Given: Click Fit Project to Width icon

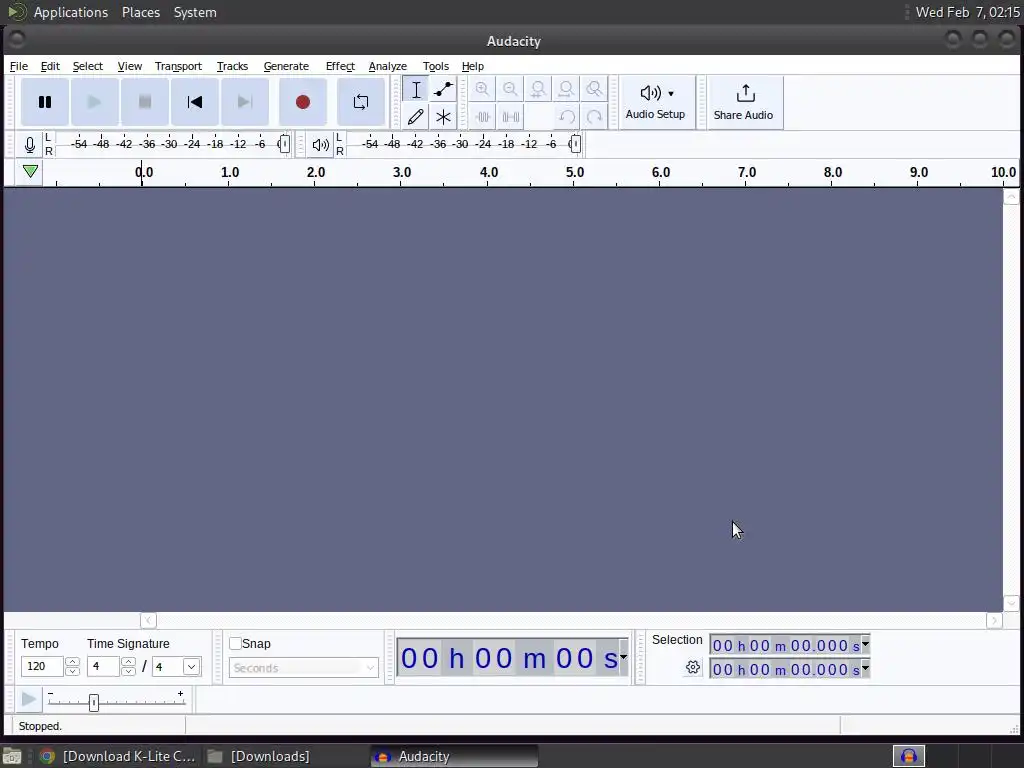Looking at the screenshot, I should coord(566,89).
